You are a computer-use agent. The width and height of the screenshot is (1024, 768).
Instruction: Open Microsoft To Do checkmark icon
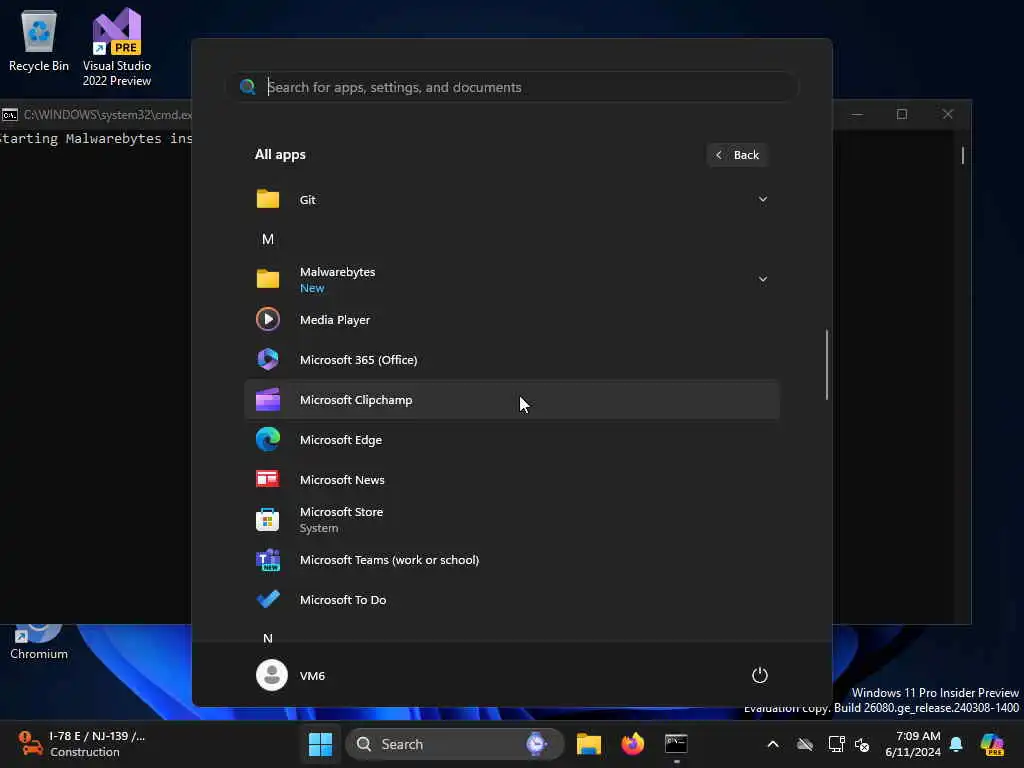coord(268,600)
